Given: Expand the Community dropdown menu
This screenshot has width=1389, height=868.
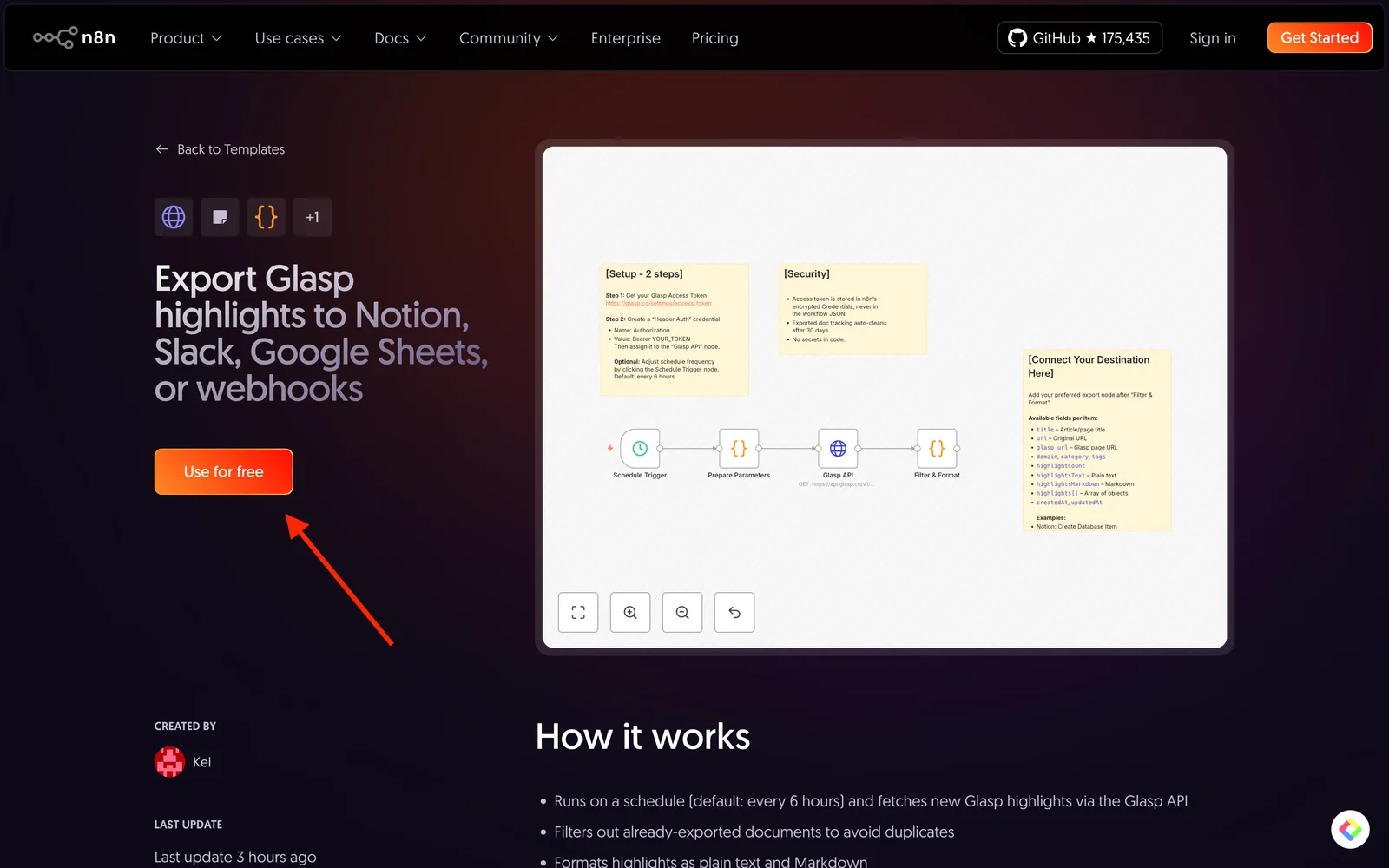Looking at the screenshot, I should tap(508, 38).
